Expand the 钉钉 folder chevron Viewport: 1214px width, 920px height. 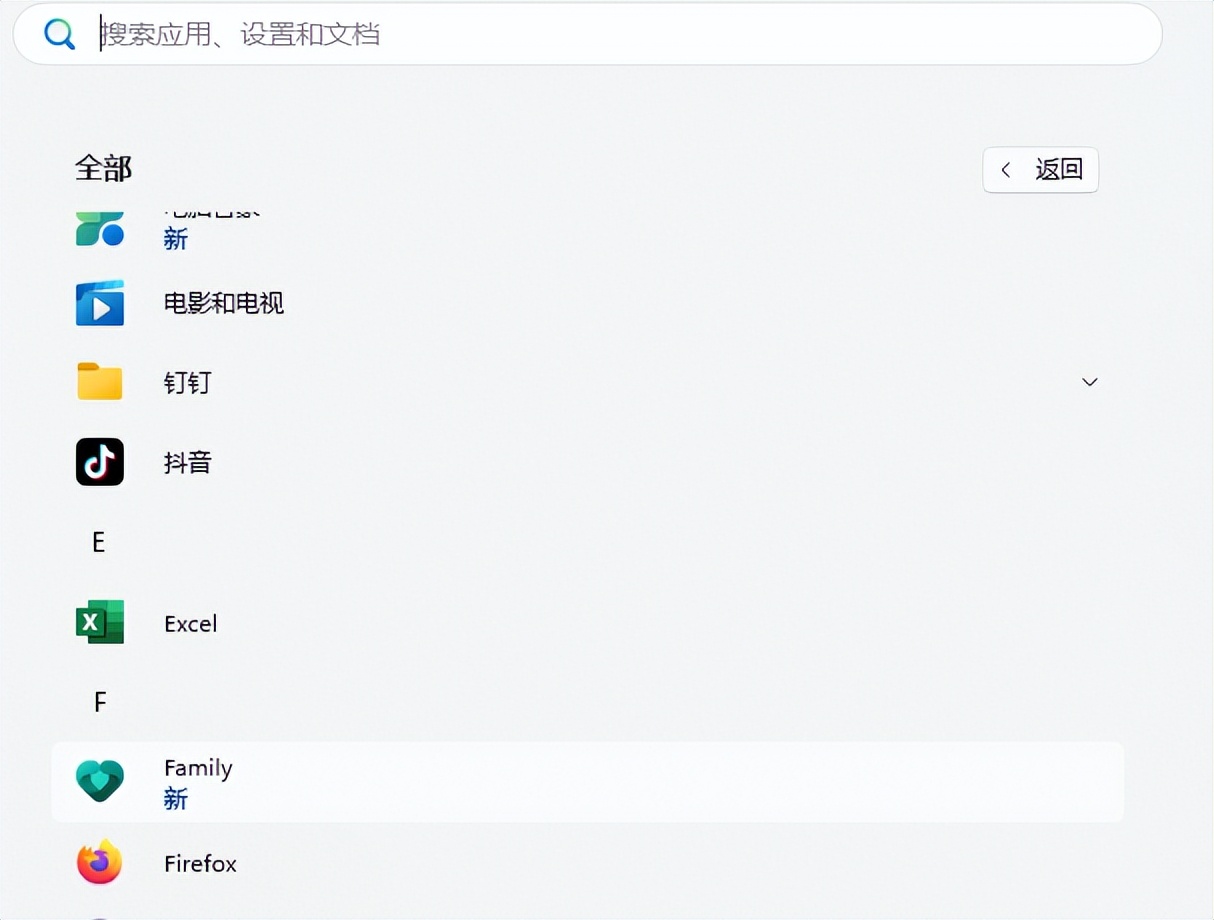[1090, 382]
